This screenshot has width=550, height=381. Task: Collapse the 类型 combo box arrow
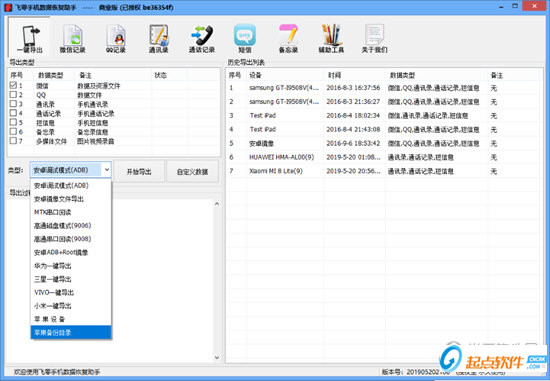click(x=107, y=170)
